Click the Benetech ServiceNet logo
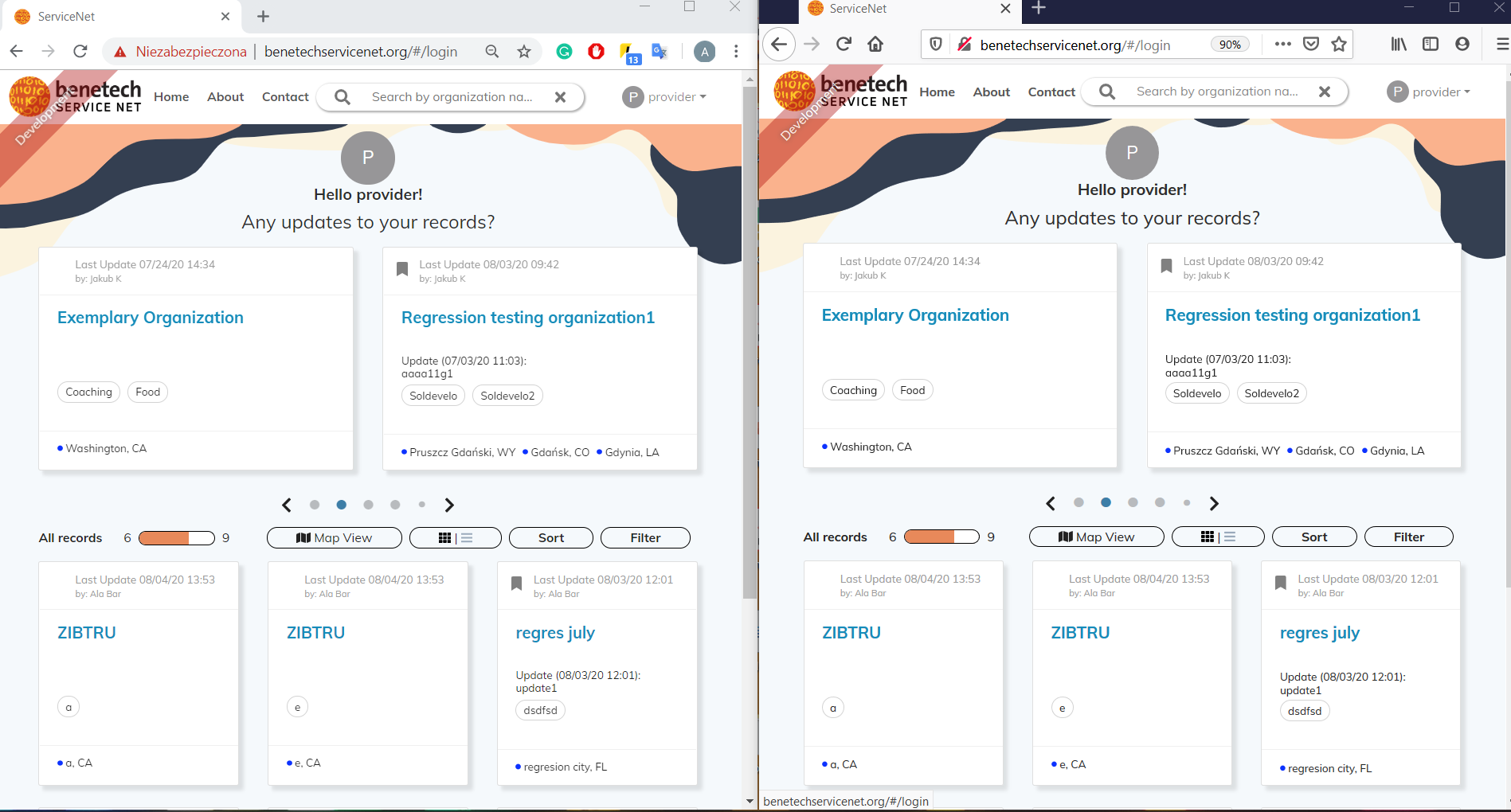1511x812 pixels. coord(76,96)
